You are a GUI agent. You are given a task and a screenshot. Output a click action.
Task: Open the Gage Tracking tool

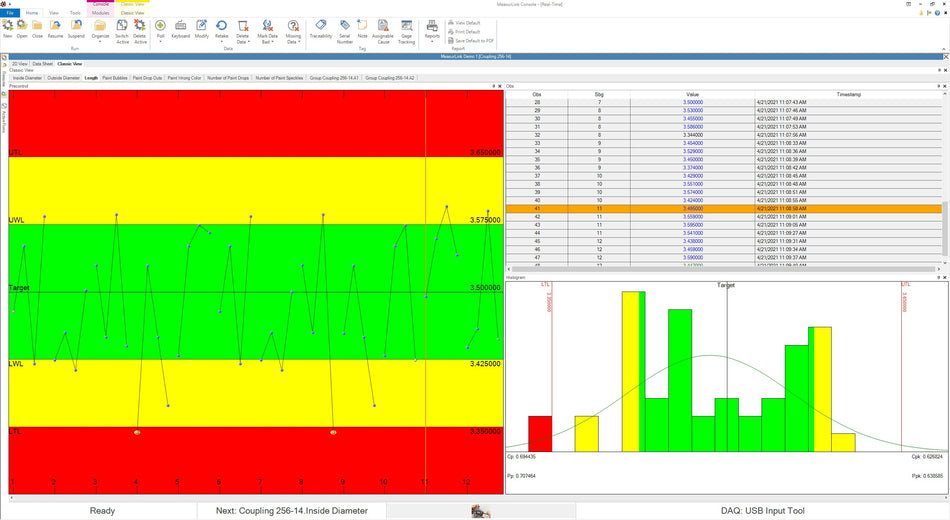[x=407, y=30]
